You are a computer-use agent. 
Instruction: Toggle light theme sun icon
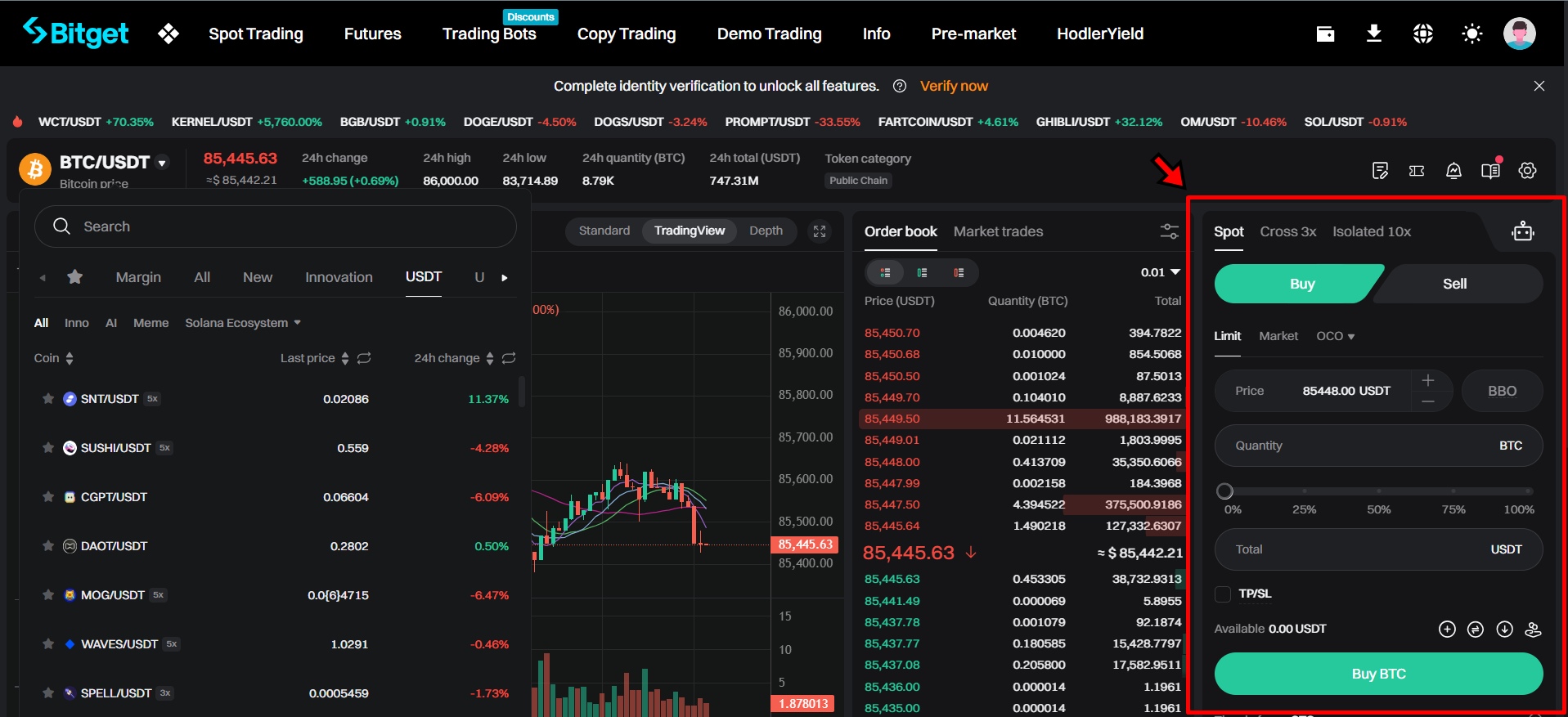coord(1472,34)
